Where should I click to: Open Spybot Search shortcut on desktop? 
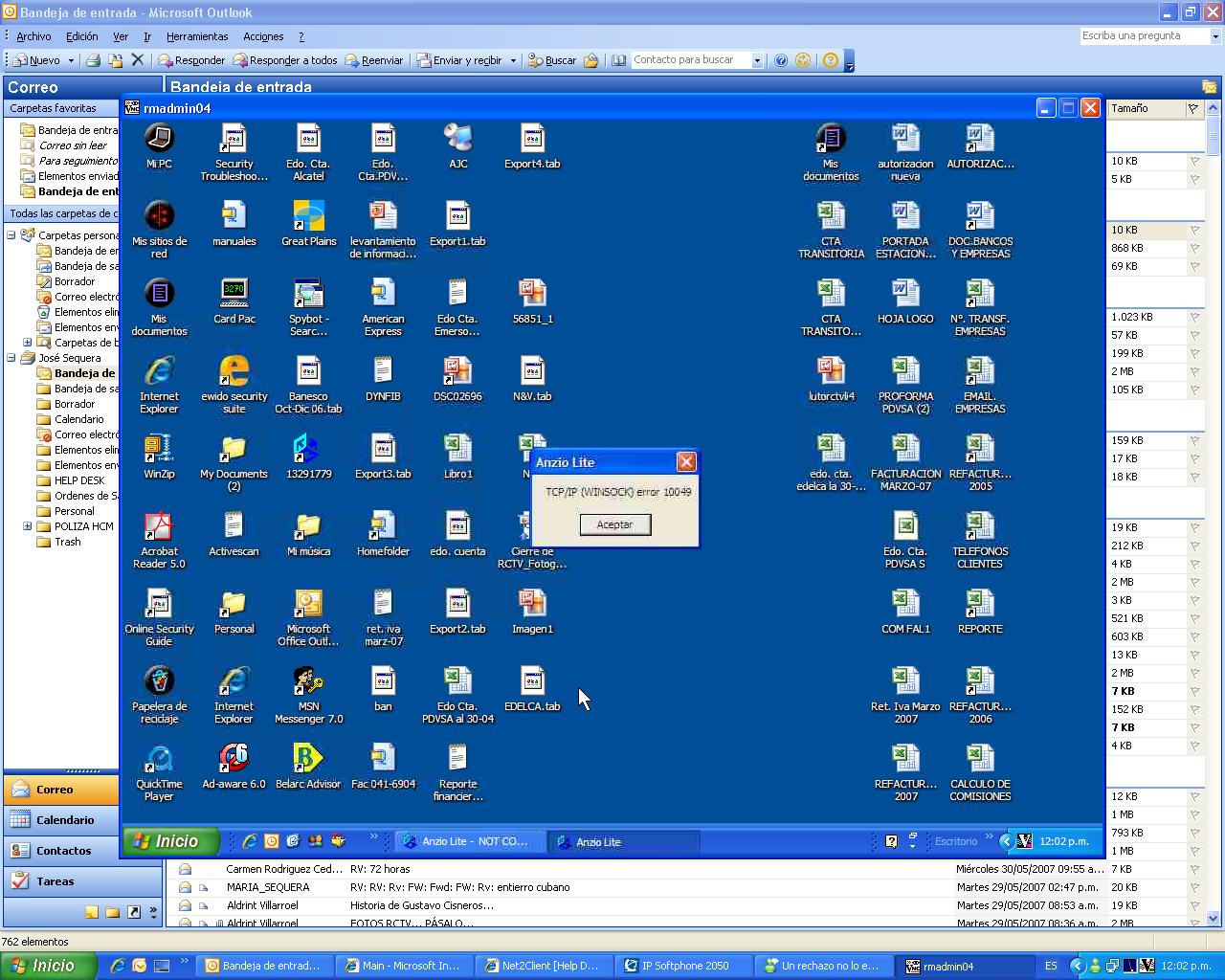[308, 307]
